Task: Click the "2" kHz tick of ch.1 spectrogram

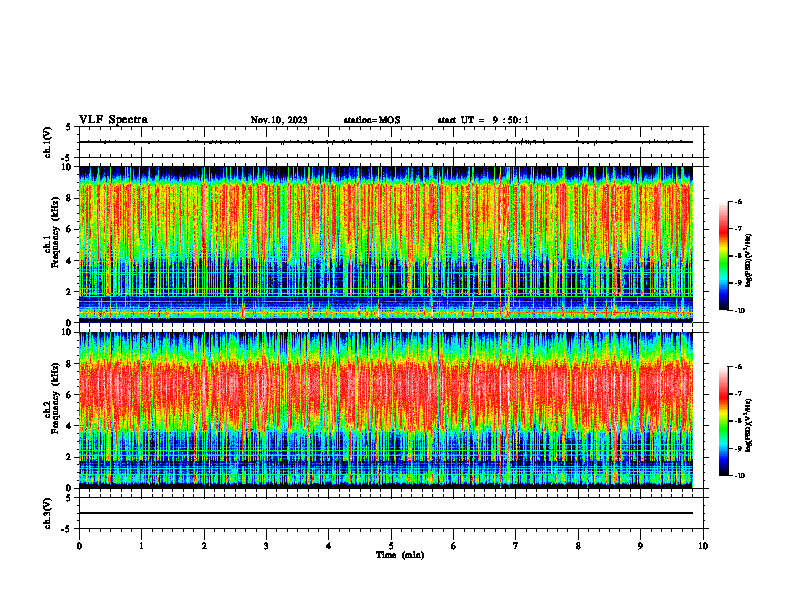Action: click(x=70, y=292)
